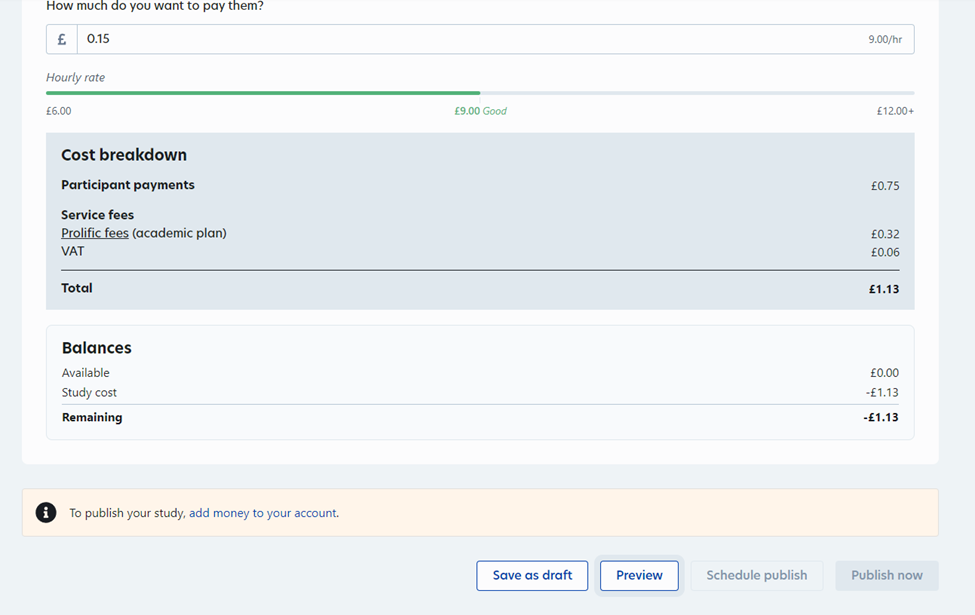Click the Available balance £0.00 value
The height and width of the screenshot is (615, 975).
(884, 373)
